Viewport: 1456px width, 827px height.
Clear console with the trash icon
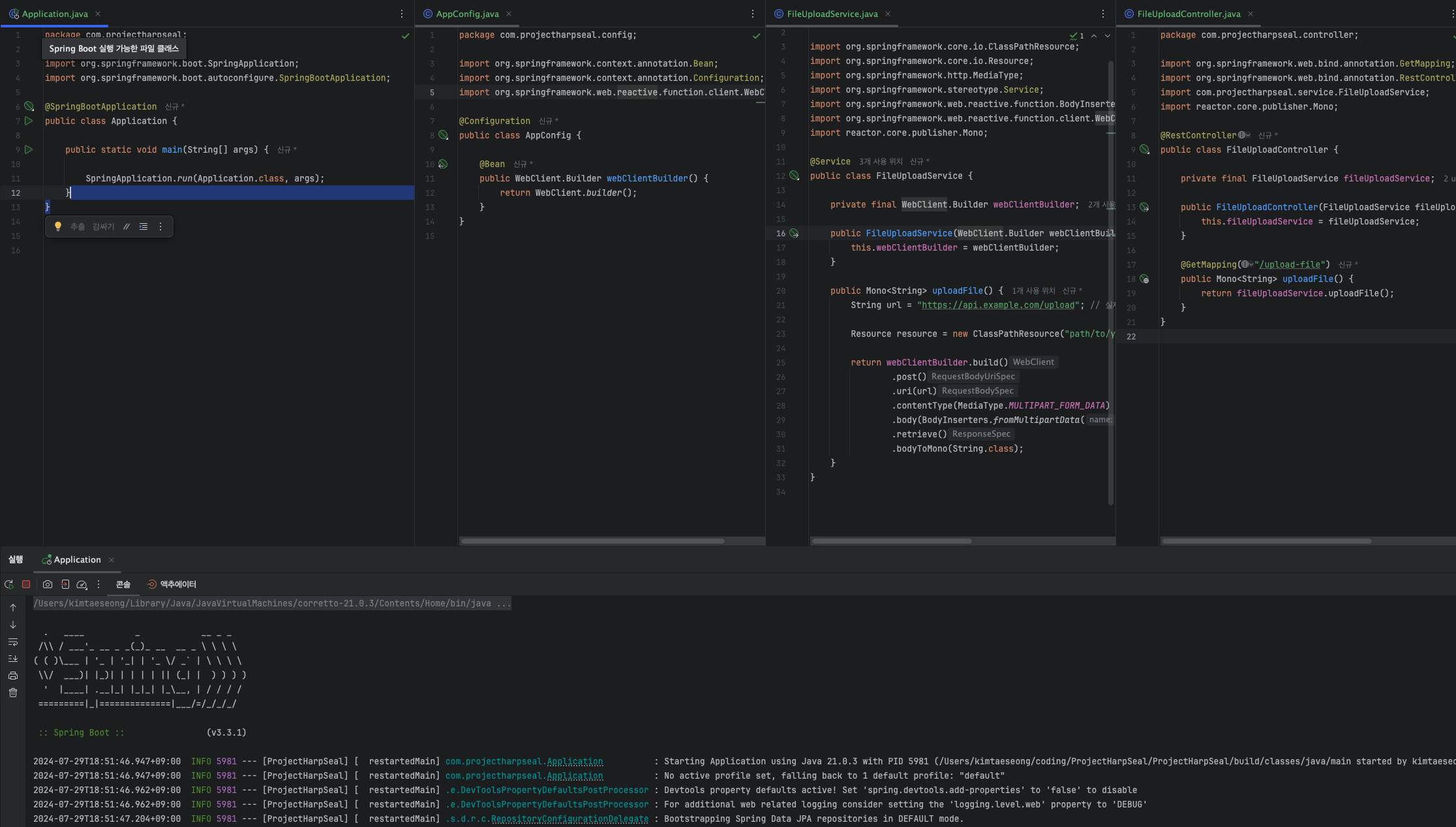(x=13, y=693)
